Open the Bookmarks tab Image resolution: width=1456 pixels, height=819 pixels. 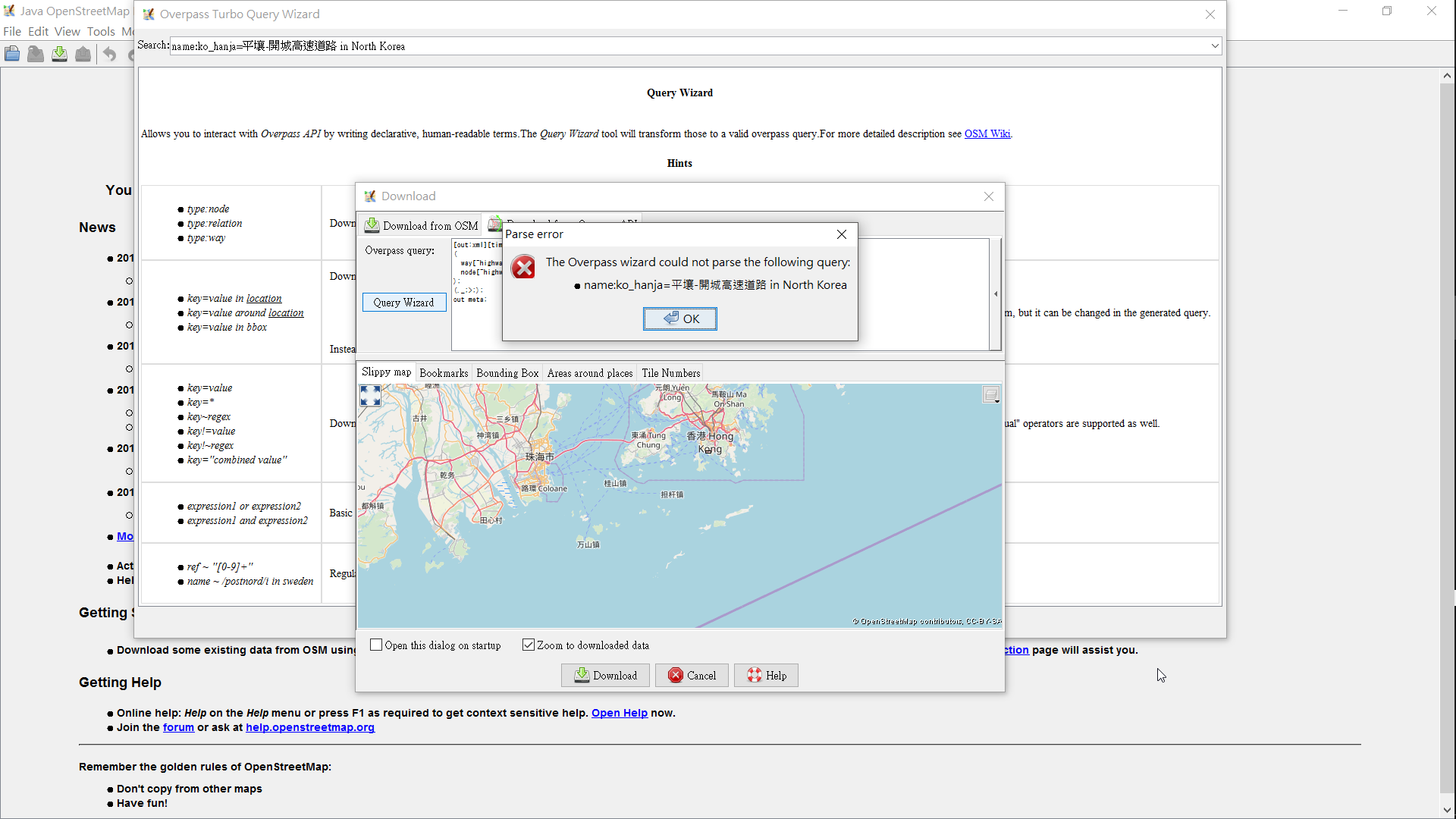pyautogui.click(x=444, y=373)
